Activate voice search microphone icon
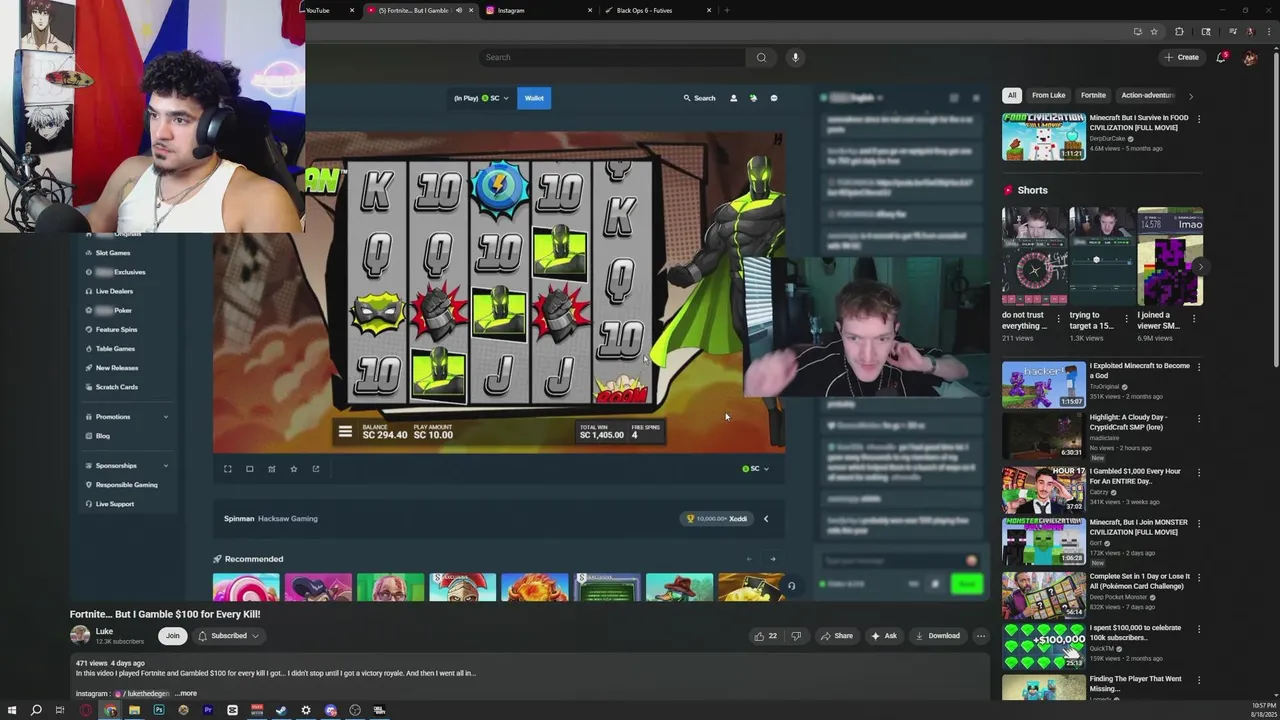Screen dimensions: 1280x720 click(x=795, y=57)
